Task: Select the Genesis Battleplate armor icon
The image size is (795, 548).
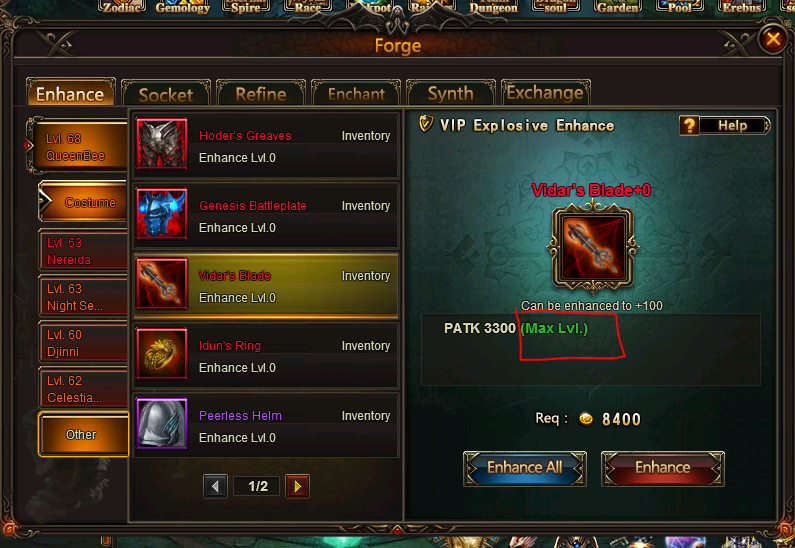Action: 162,213
